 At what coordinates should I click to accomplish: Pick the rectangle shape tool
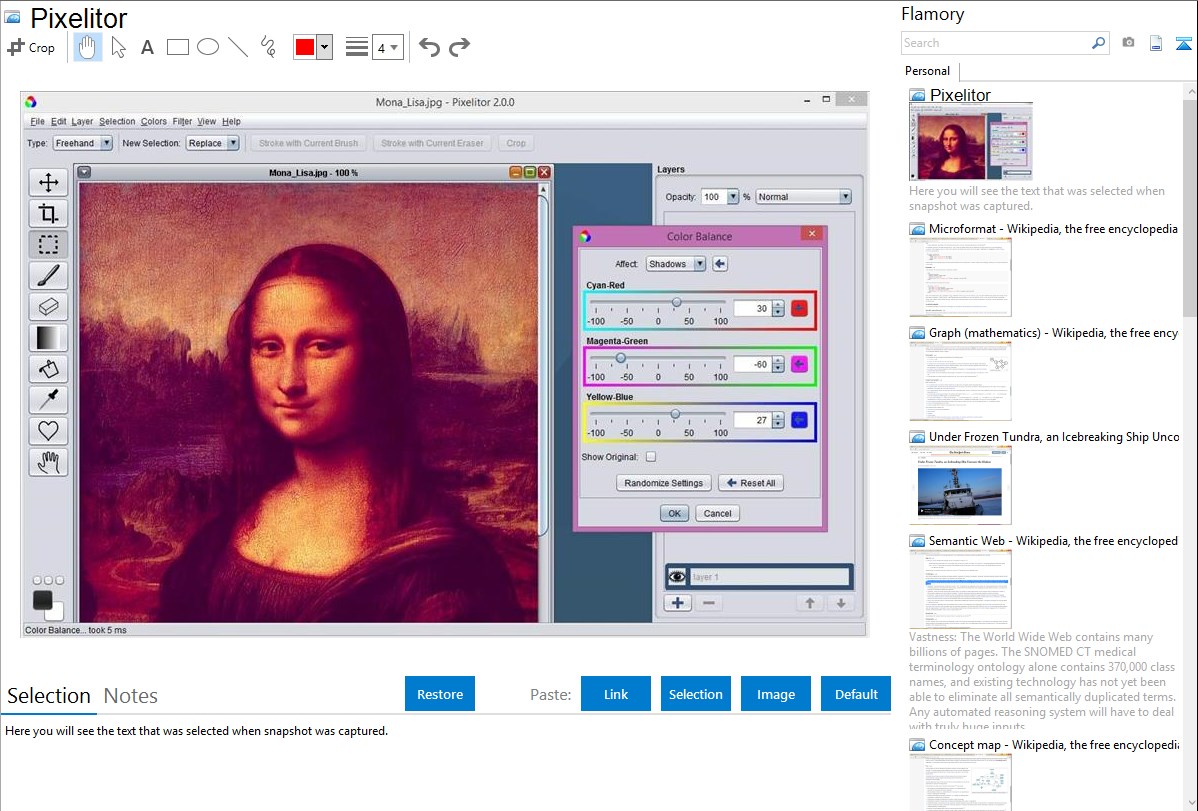point(177,47)
